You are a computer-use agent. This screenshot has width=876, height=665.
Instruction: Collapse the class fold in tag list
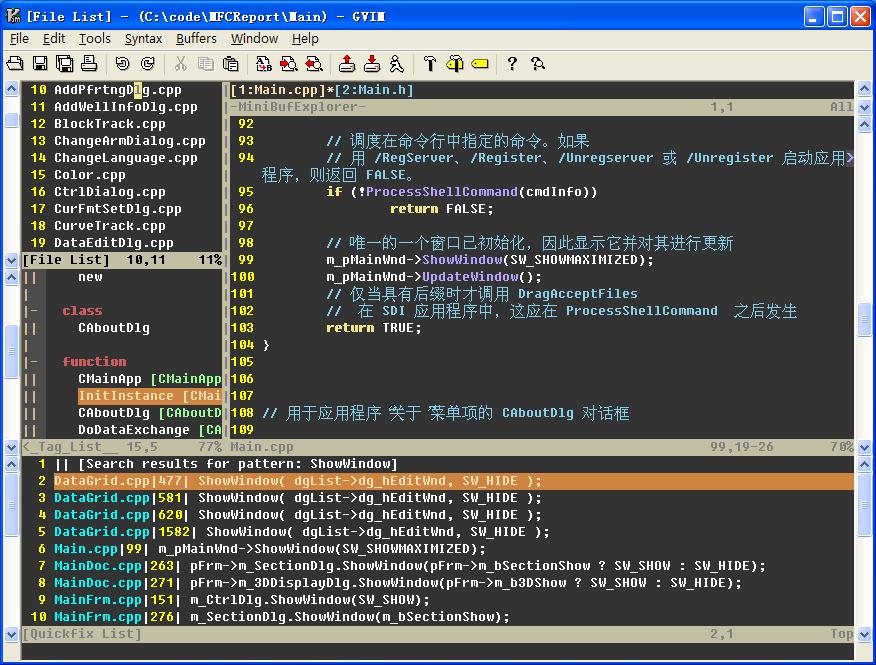(30, 311)
